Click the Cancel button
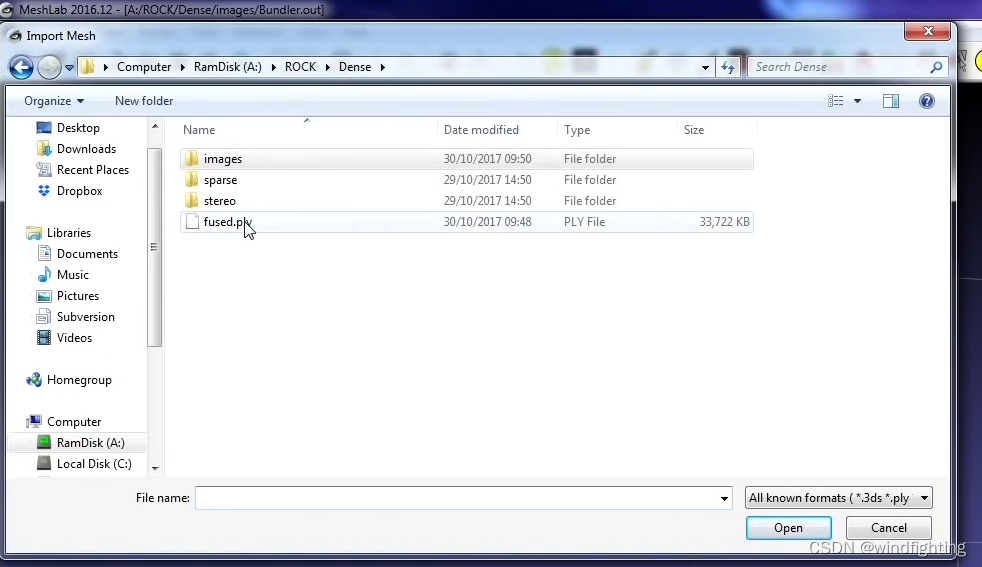Screen dimensions: 982x567 pyautogui.click(x=889, y=528)
